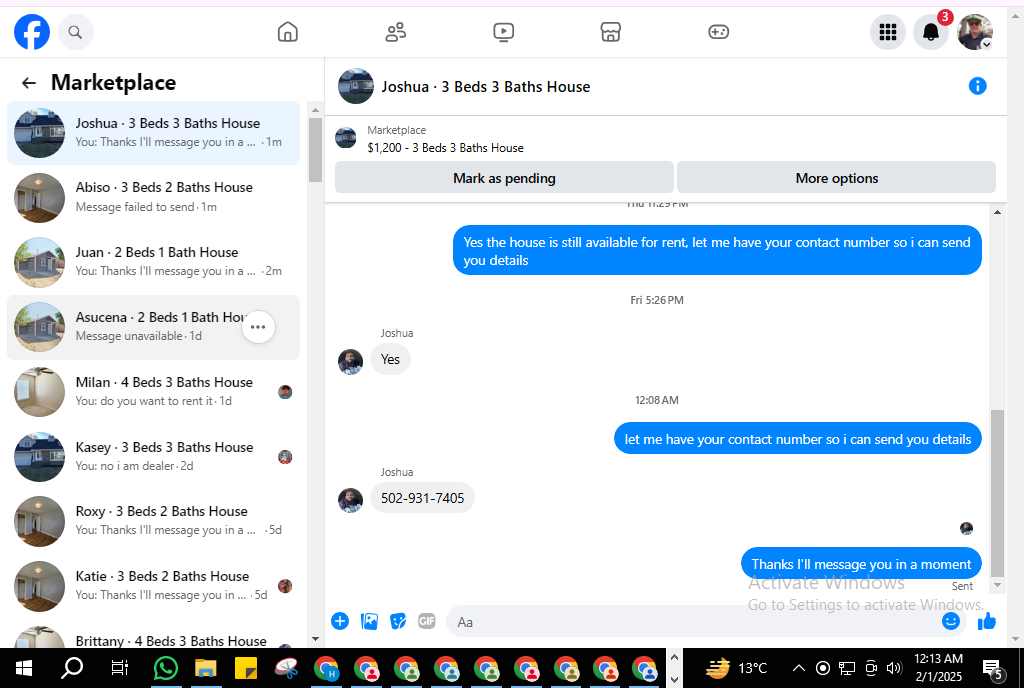Screen dimensions: 1024x688
Task: Open the Notifications bell
Action: pyautogui.click(x=931, y=32)
